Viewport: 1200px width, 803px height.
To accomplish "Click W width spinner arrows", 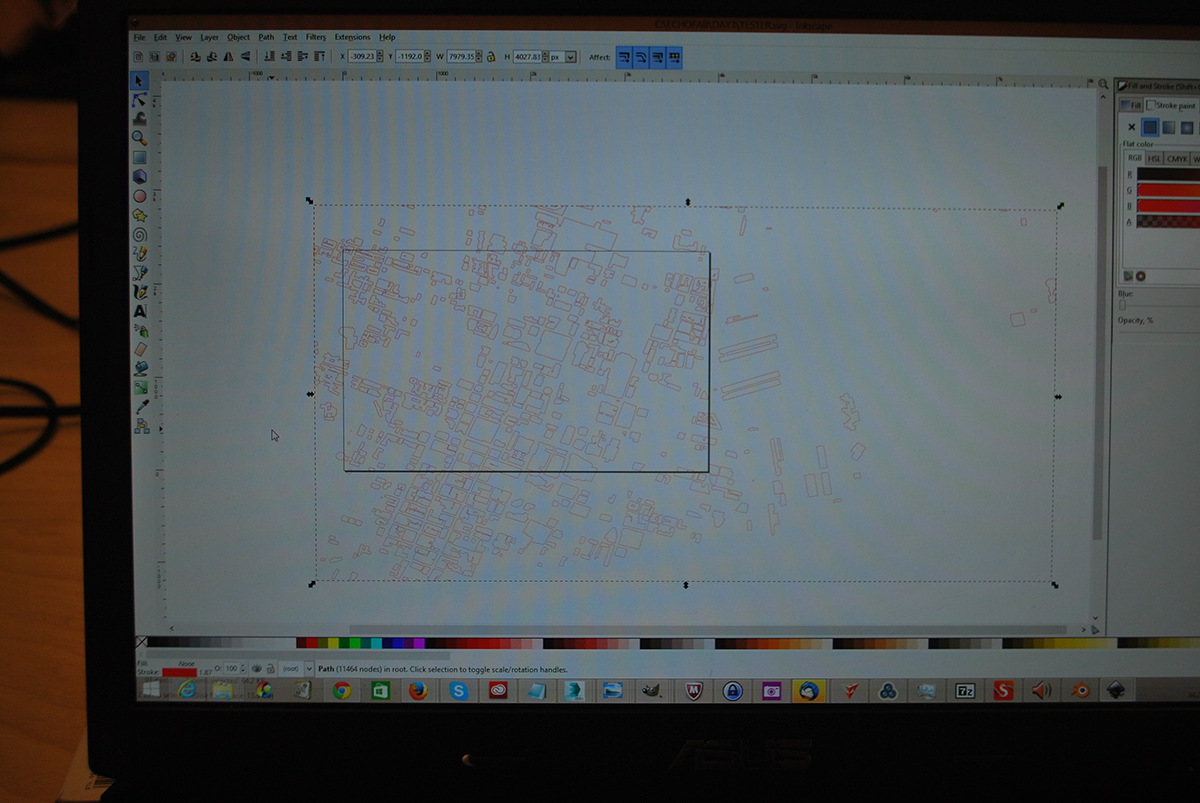I will [x=479, y=57].
